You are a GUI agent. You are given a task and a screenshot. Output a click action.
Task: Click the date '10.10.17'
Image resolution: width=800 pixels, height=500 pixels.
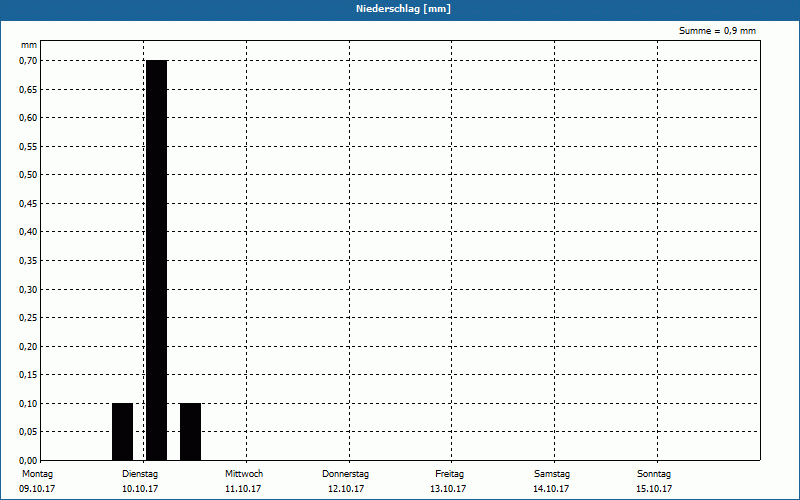140,489
